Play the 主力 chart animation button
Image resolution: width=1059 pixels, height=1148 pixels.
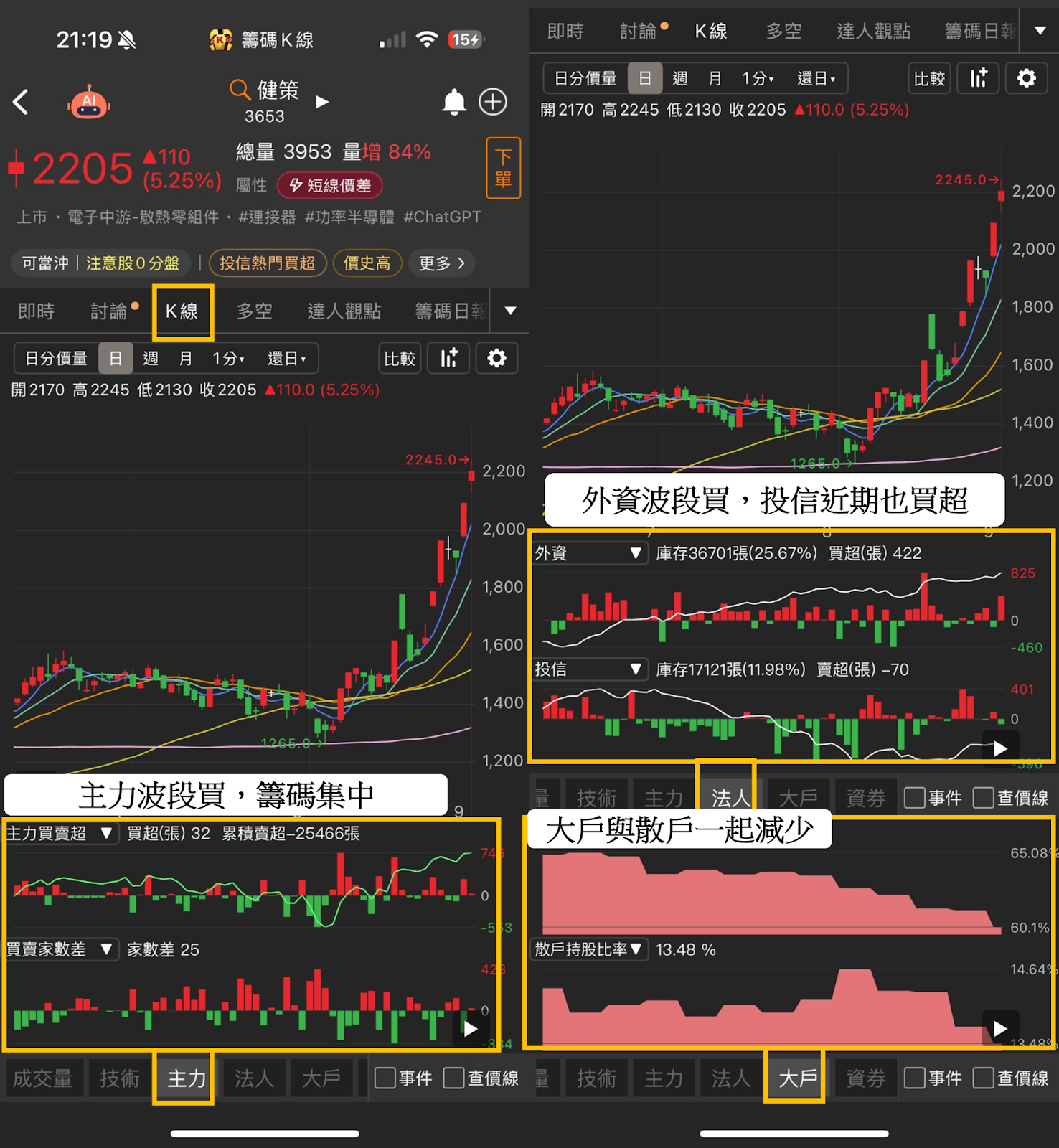470,1029
